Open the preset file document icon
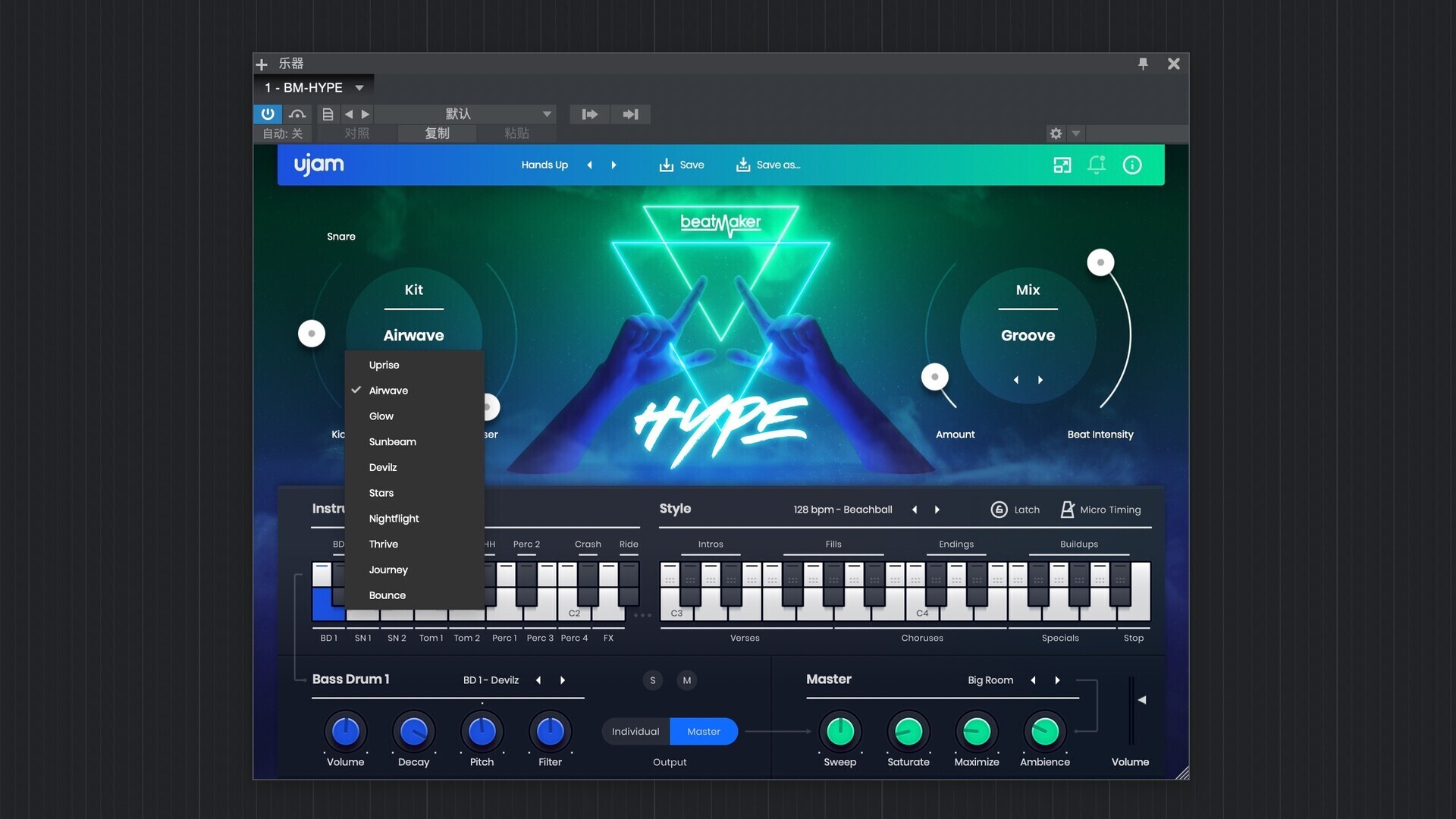This screenshot has height=819, width=1456. [328, 114]
